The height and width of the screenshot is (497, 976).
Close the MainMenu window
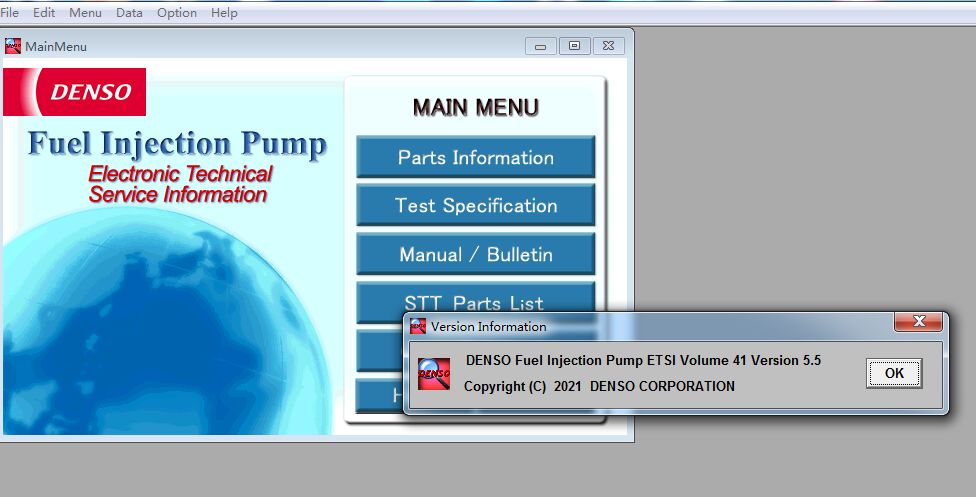coord(609,46)
